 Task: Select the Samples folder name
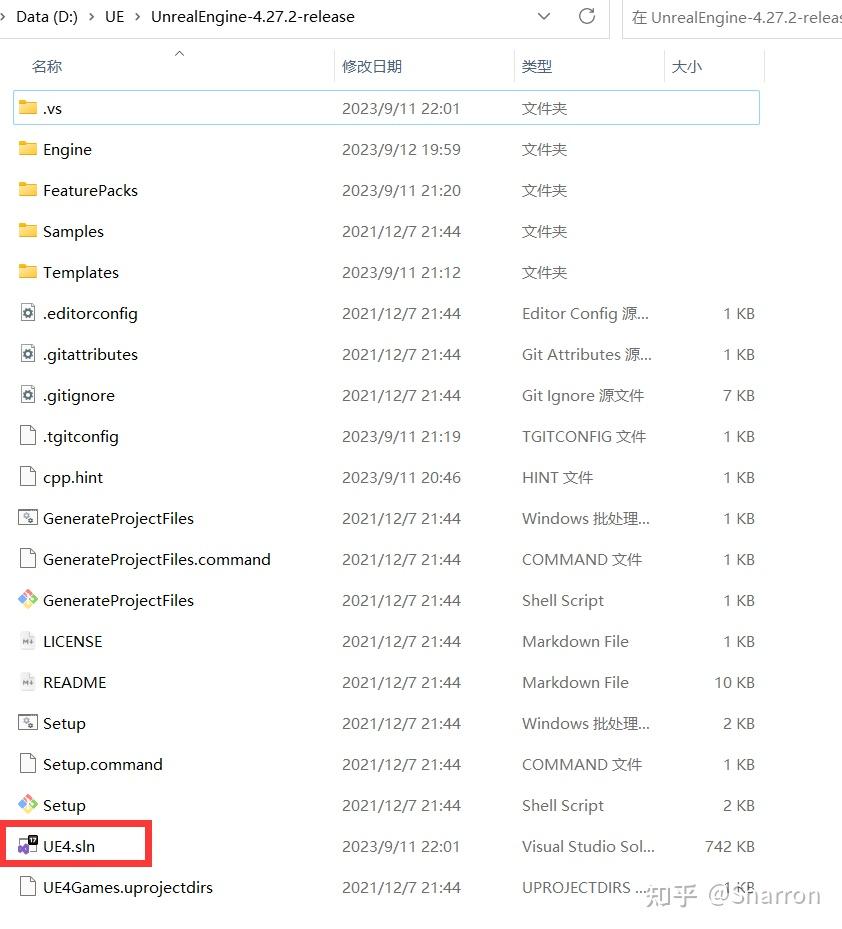tap(73, 231)
